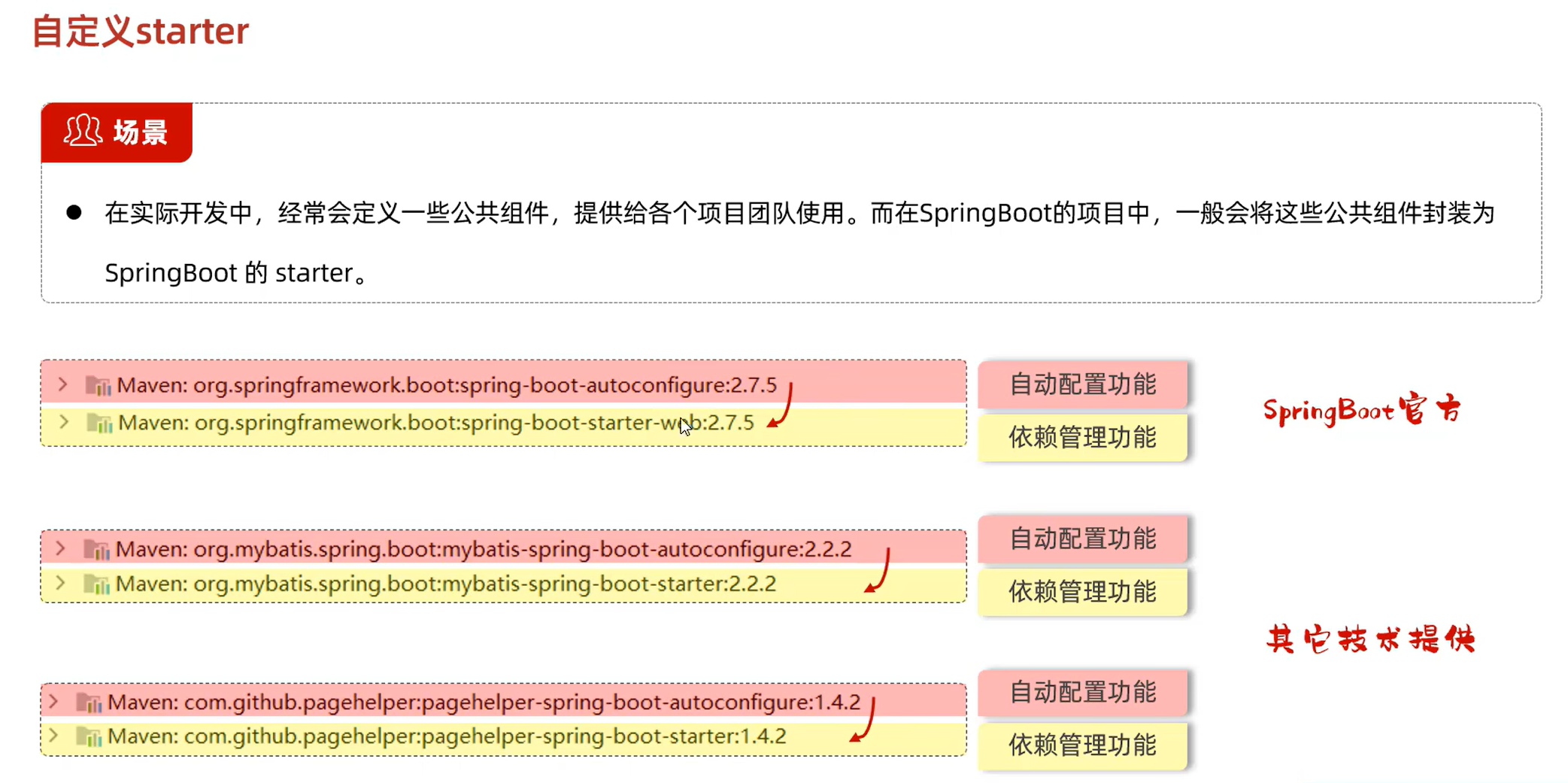Click library icon of spring-boot-autoconfigure:2.7.5

(98, 386)
